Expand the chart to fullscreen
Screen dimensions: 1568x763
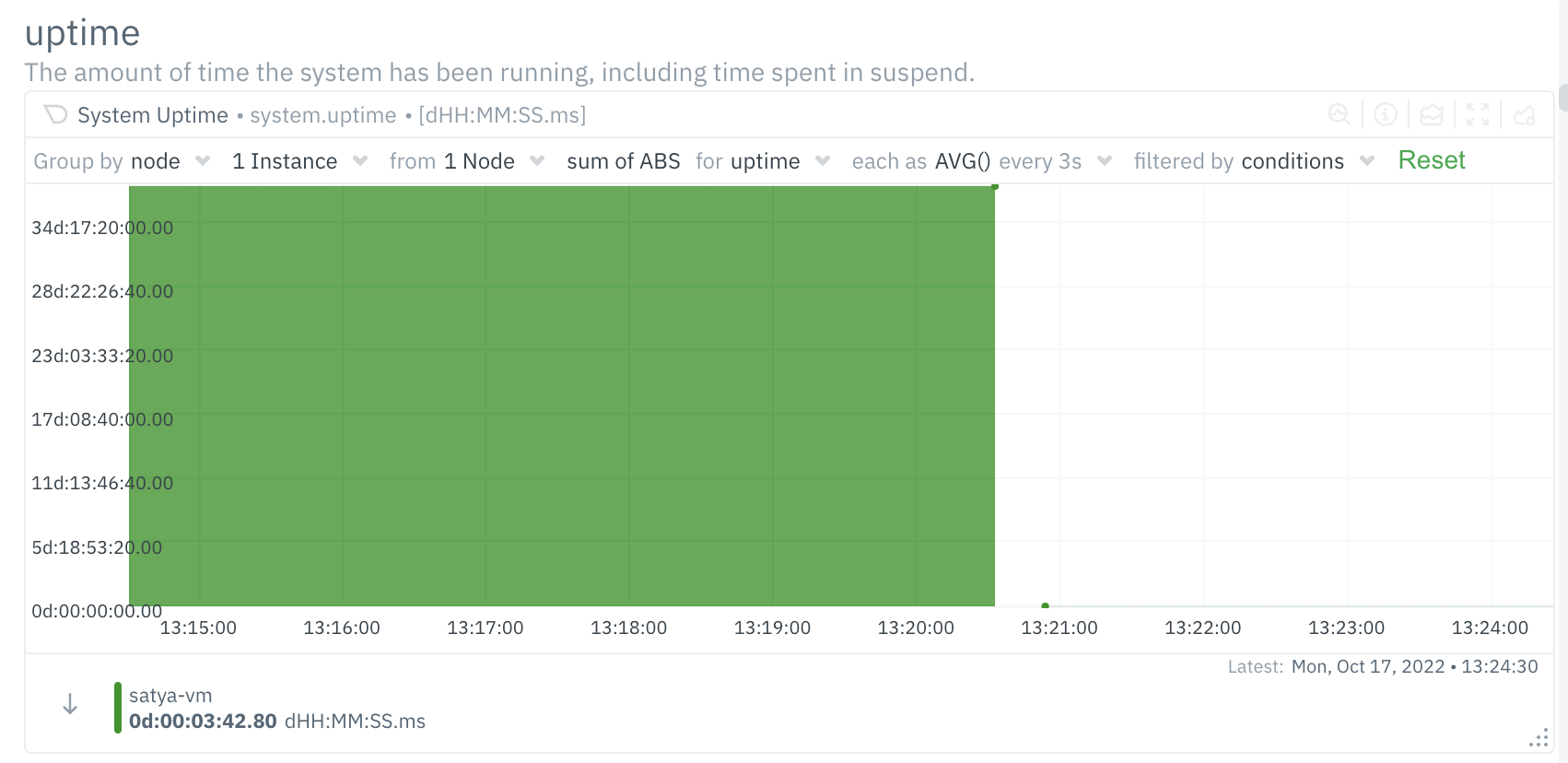pyautogui.click(x=1478, y=115)
